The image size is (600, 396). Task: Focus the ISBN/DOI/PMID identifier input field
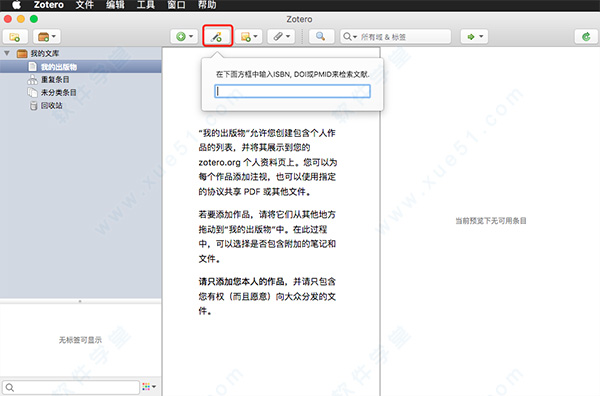(292, 91)
